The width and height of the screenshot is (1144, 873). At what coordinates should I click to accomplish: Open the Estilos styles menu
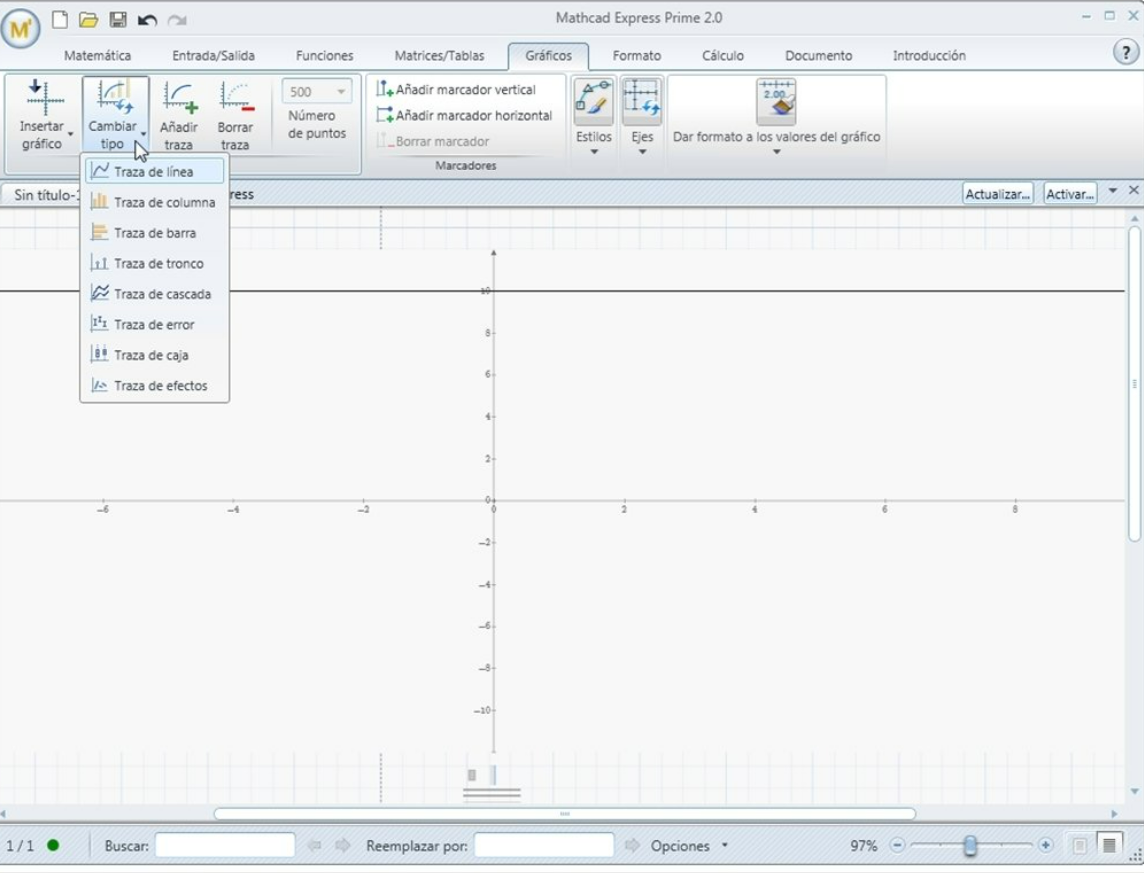594,116
